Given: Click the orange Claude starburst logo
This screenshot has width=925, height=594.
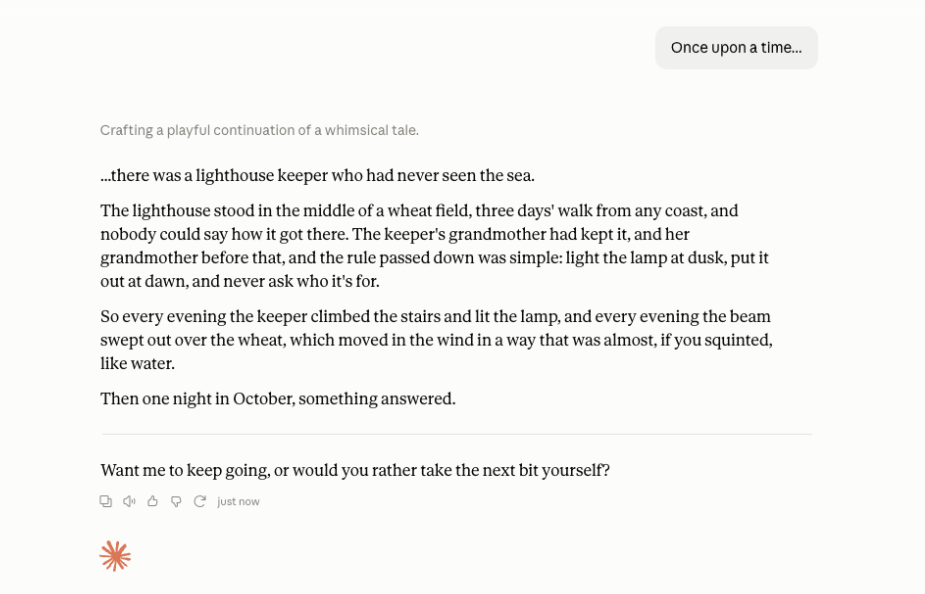Looking at the screenshot, I should pos(115,556).
